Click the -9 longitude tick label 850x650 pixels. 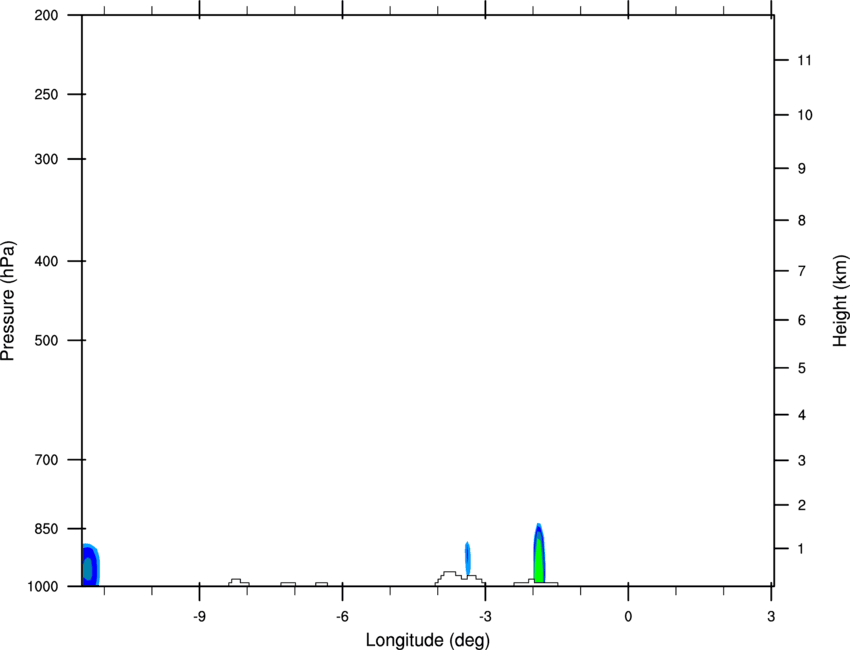click(x=199, y=617)
